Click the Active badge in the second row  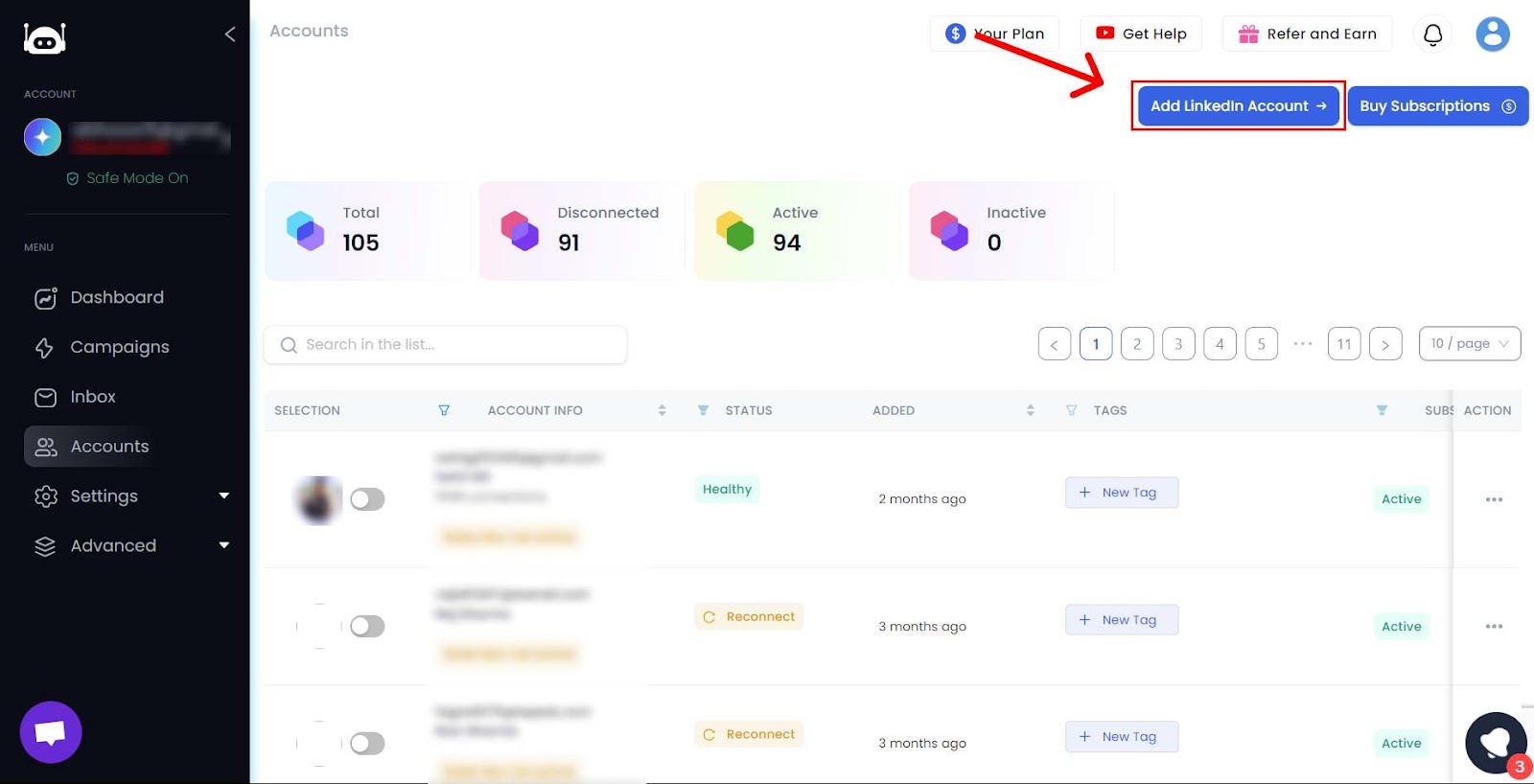(x=1401, y=627)
